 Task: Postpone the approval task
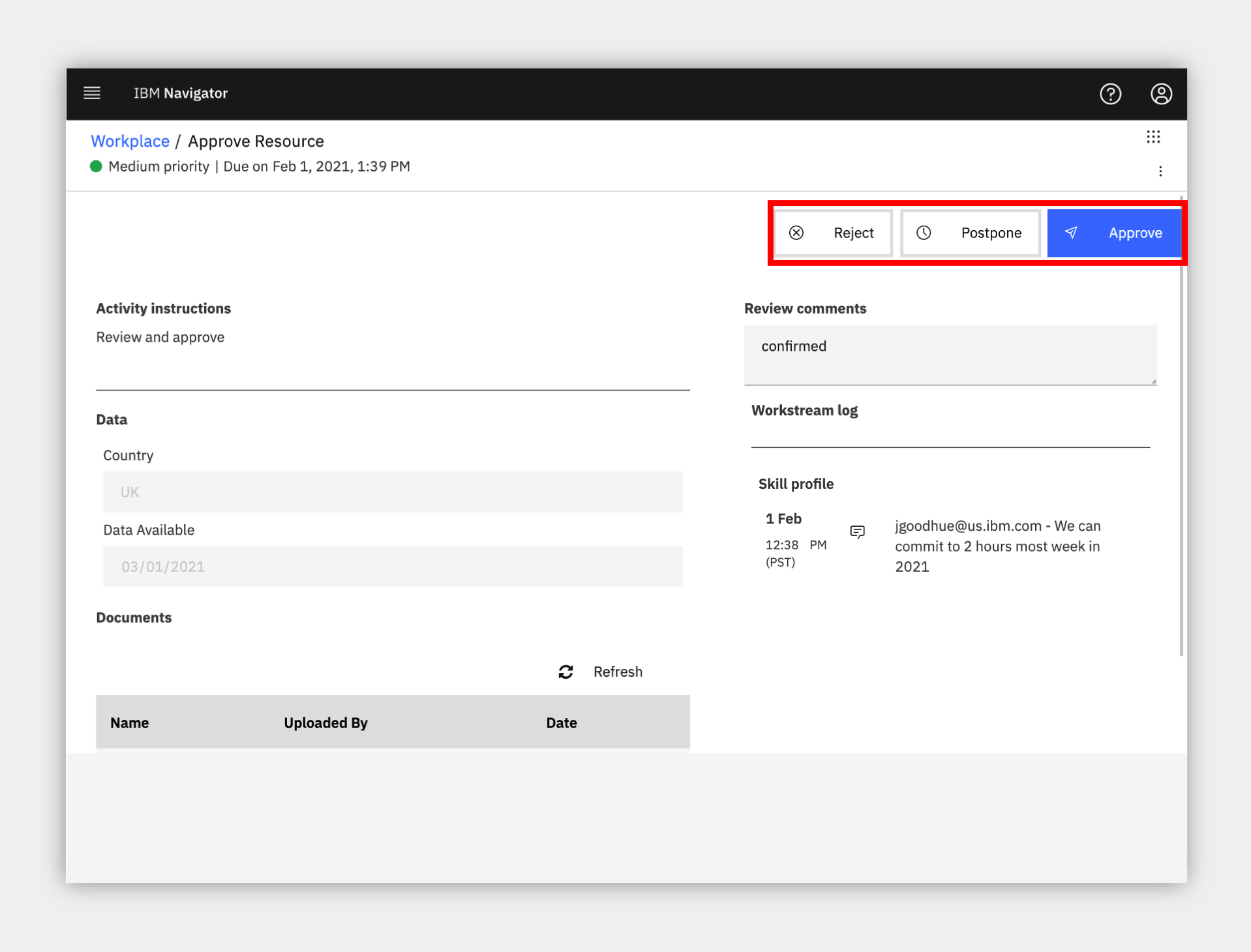tap(970, 233)
